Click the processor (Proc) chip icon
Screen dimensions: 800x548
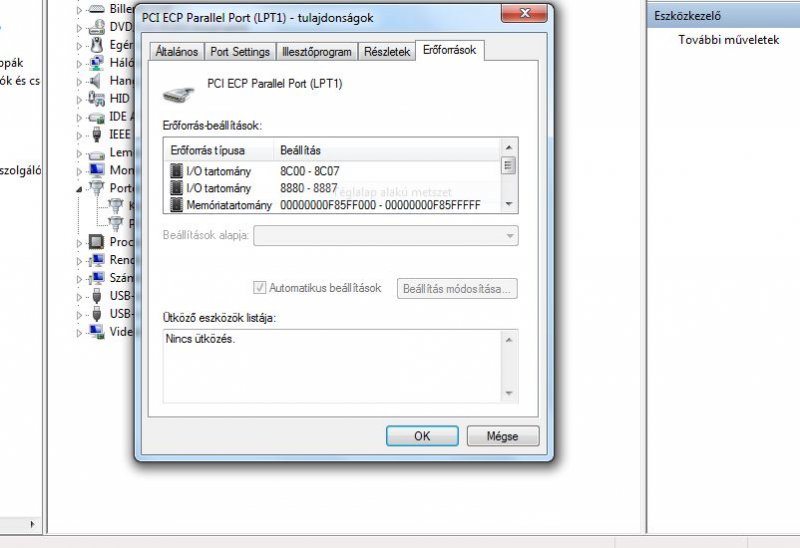96,242
